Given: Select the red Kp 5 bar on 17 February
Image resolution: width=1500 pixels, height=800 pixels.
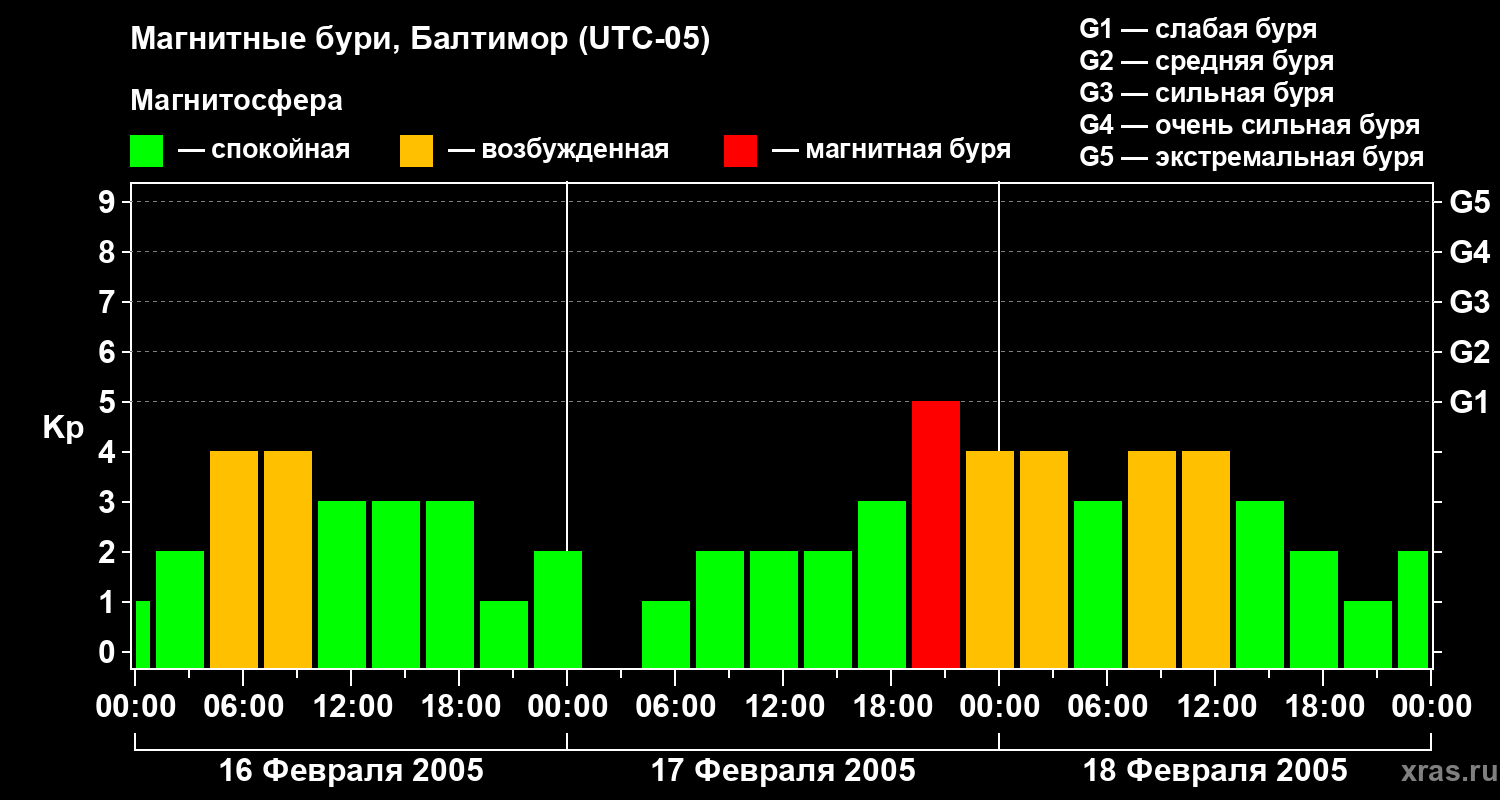Looking at the screenshot, I should tap(936, 534).
